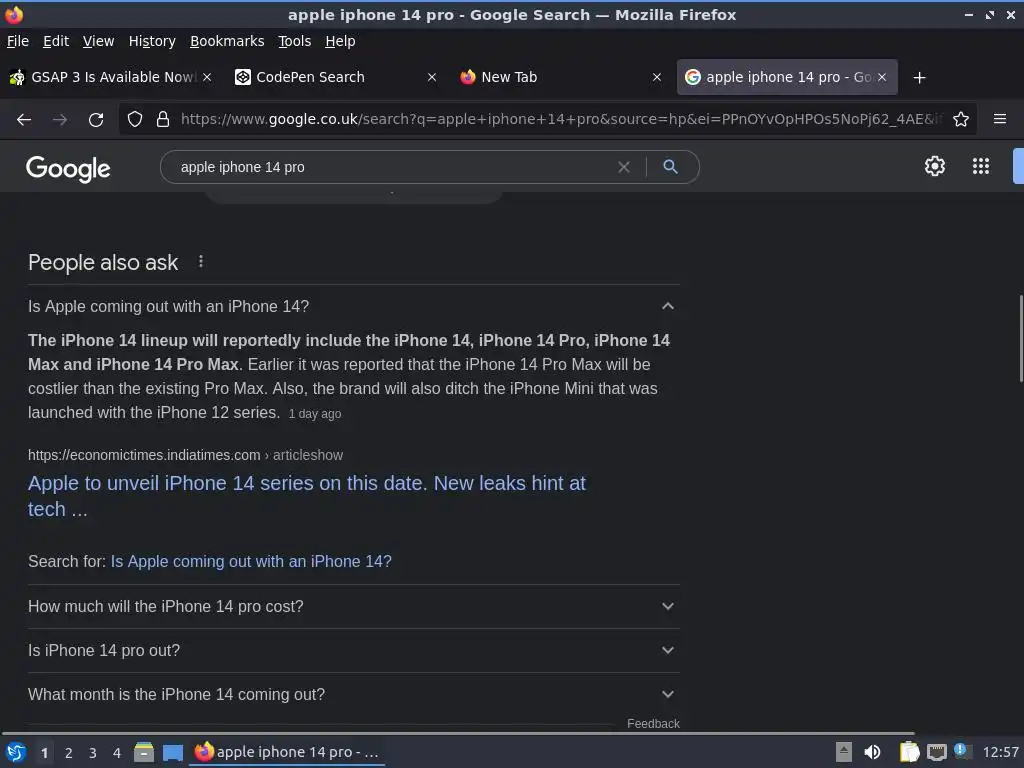Click the vertical page scrollbar thumb
This screenshot has height=768, width=1024.
pos(1019,338)
